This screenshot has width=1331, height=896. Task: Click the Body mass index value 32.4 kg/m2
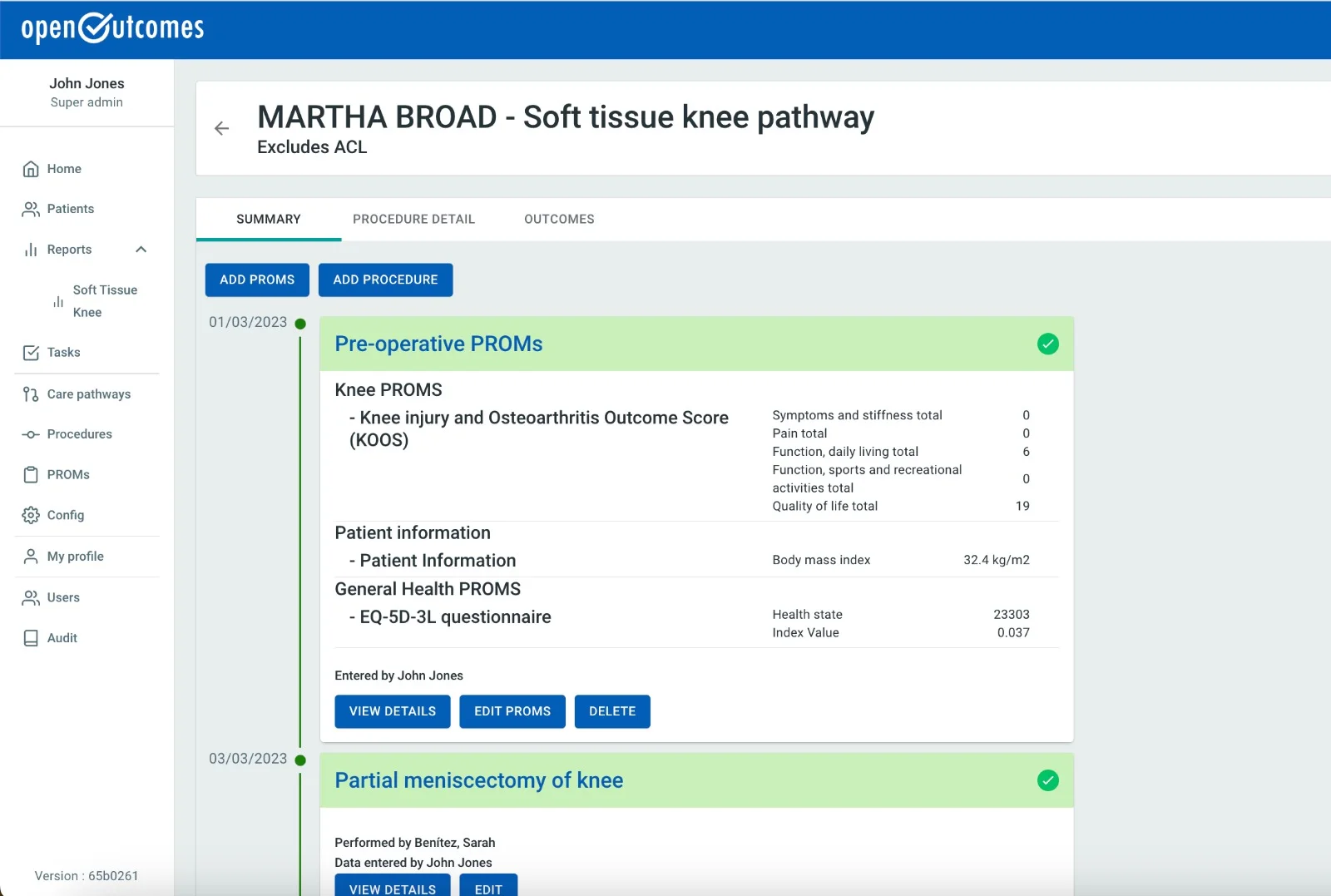tap(997, 560)
